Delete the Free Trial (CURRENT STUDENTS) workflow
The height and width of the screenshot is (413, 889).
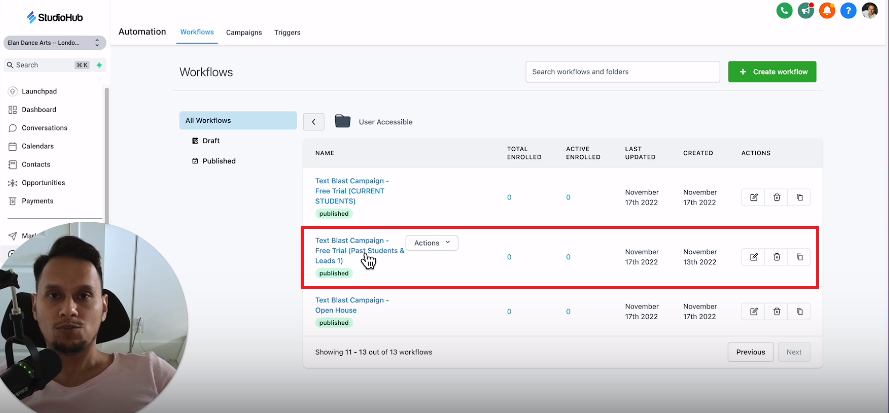click(x=776, y=197)
